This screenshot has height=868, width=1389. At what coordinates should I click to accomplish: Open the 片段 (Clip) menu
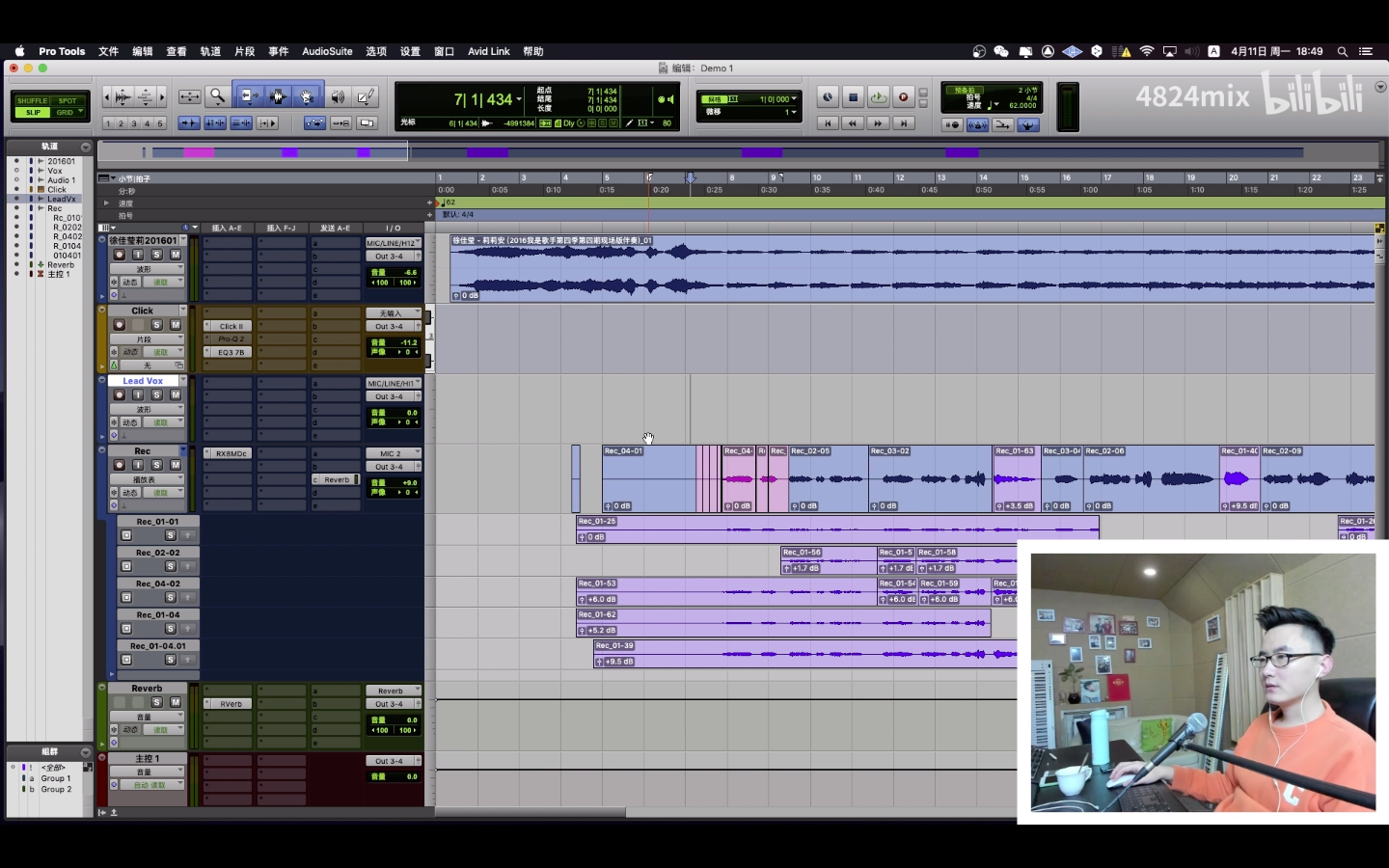tap(245, 51)
